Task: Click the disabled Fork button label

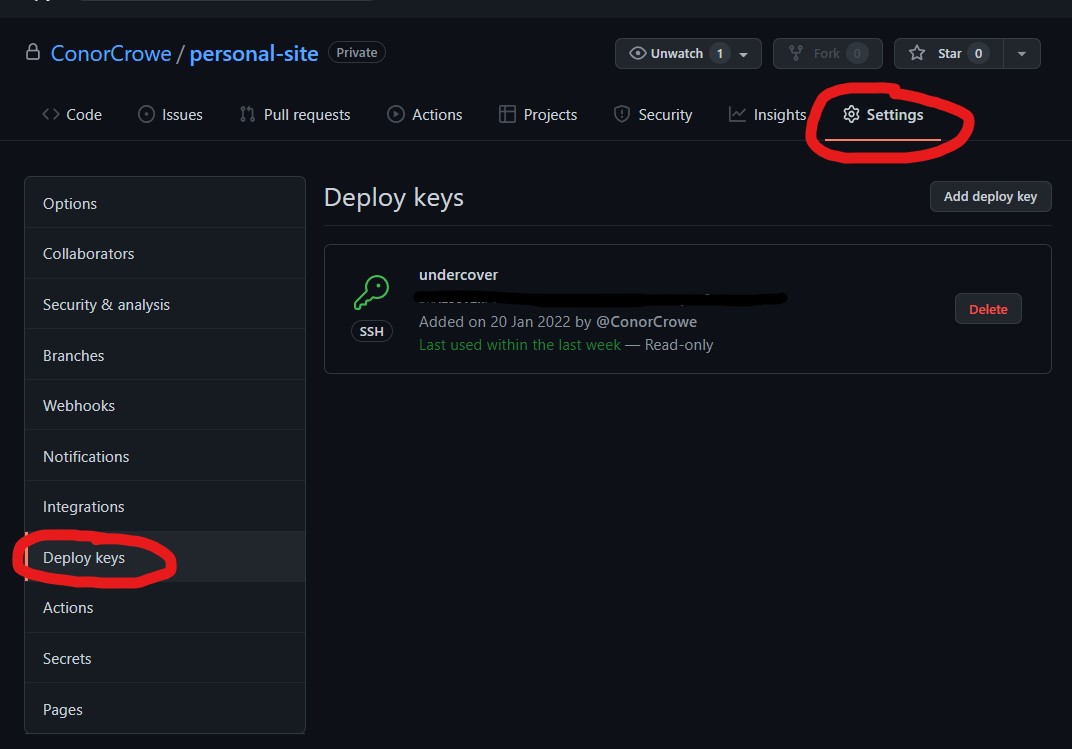Action: (826, 53)
